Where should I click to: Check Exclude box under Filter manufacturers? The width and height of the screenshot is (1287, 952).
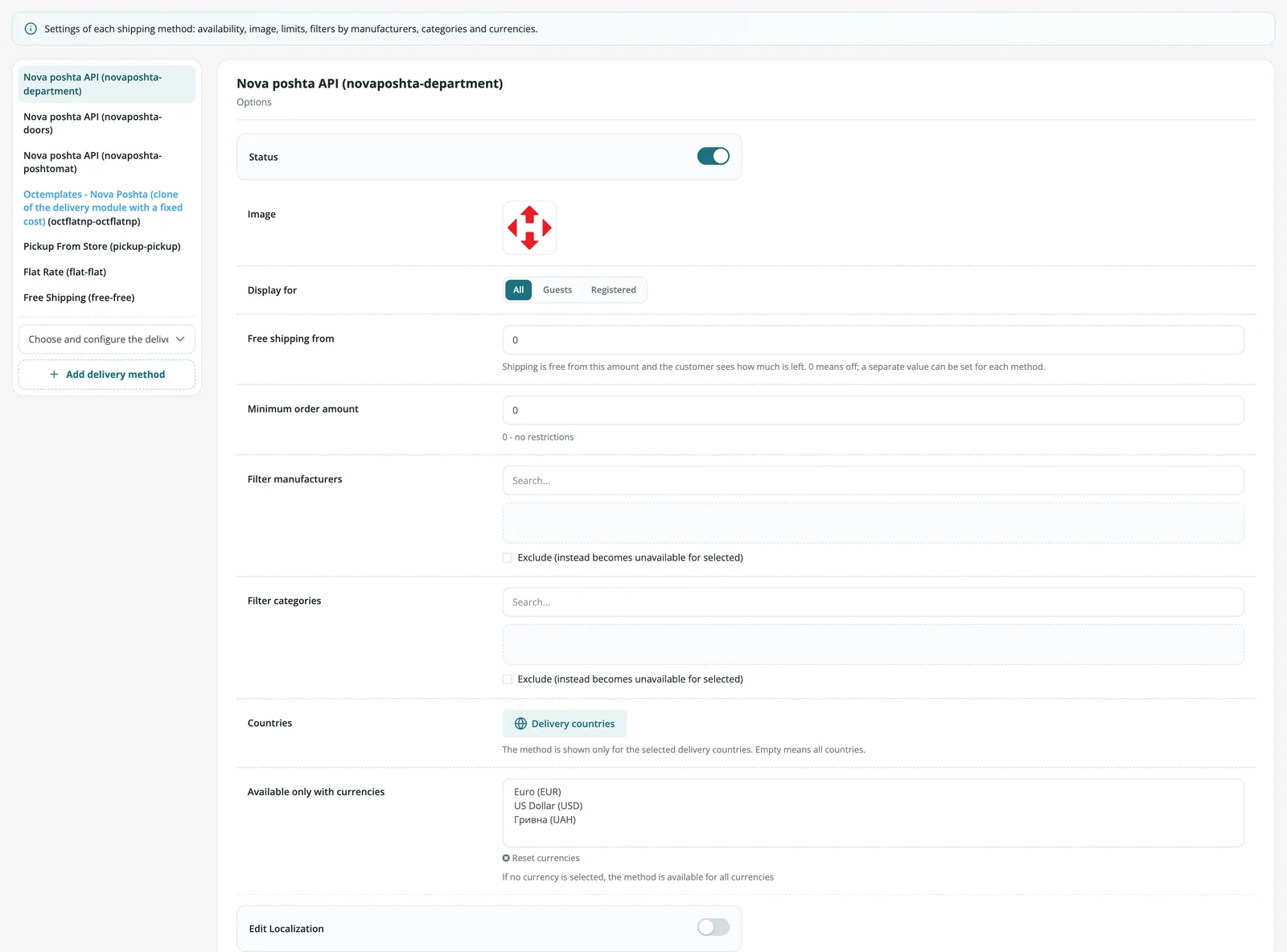click(x=508, y=557)
